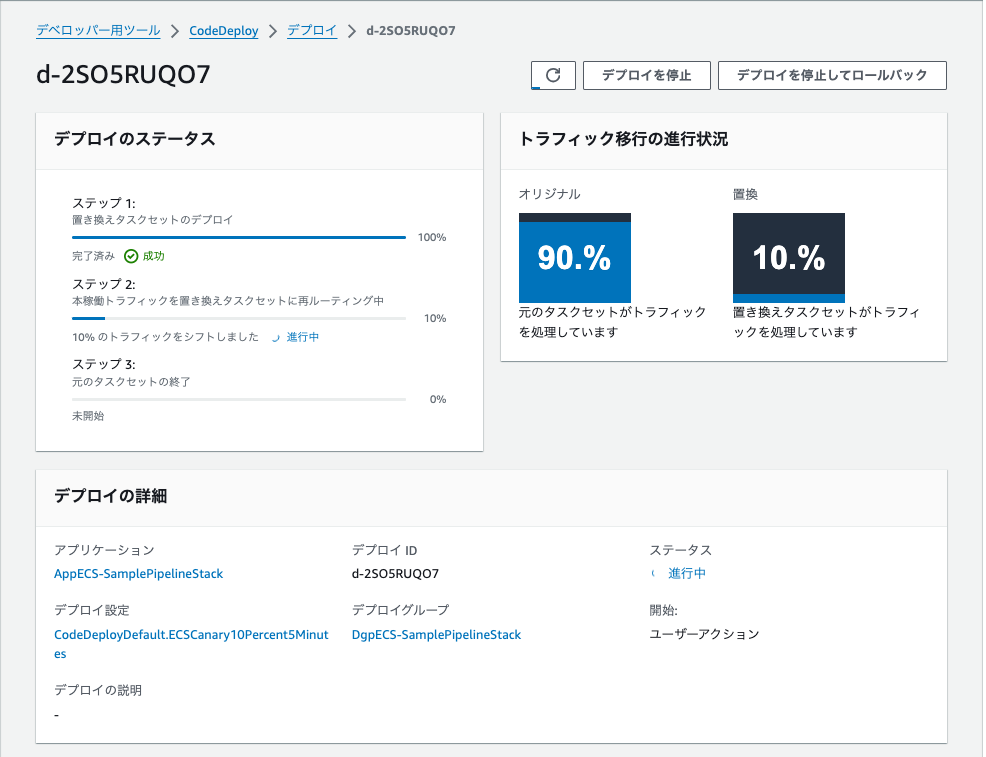The width and height of the screenshot is (986, 757).
Task: Click the 未開始 label under step 3
Action: coord(88,416)
